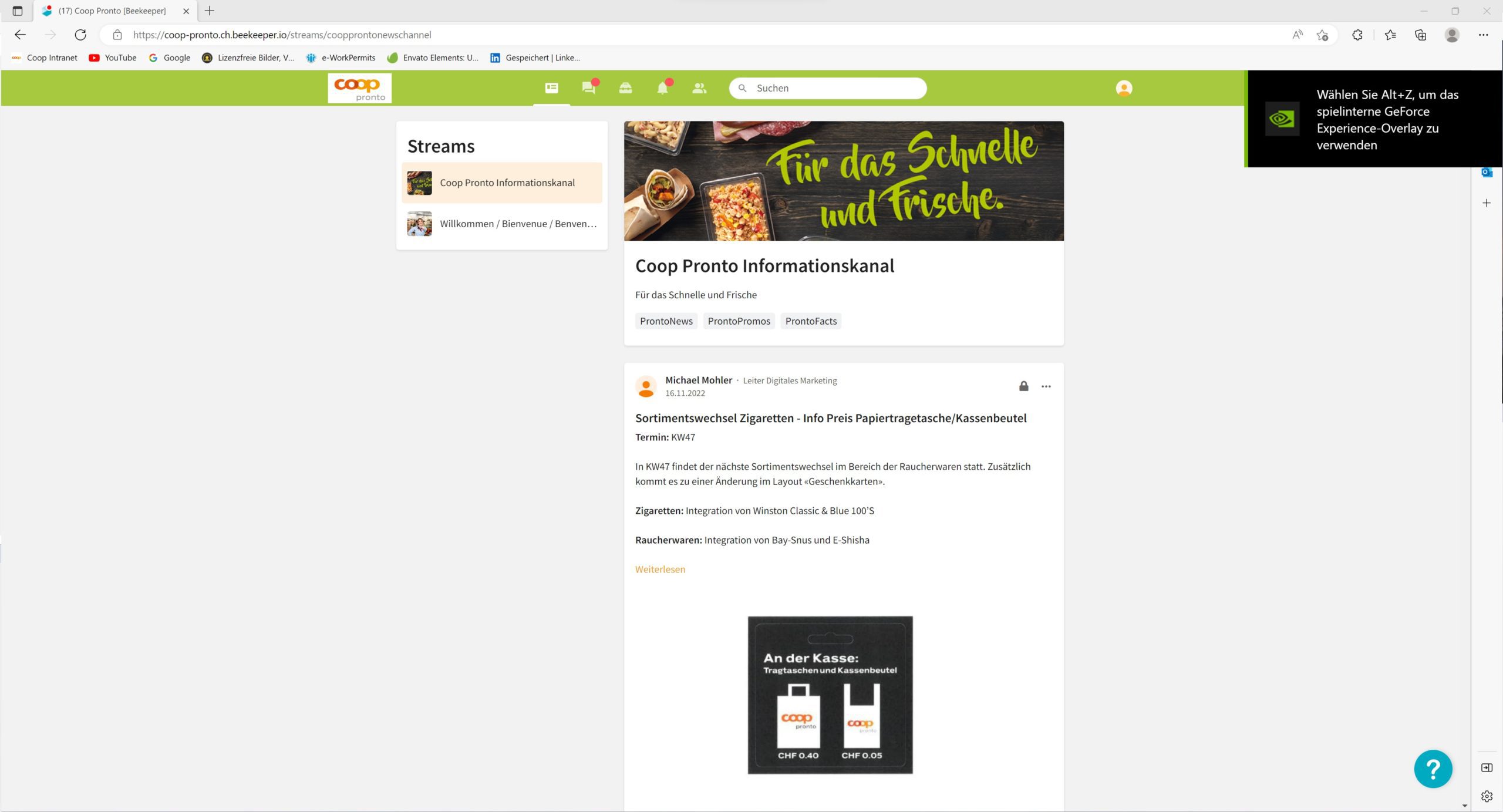
Task: Click the browser profile avatar icon
Action: (x=1452, y=35)
